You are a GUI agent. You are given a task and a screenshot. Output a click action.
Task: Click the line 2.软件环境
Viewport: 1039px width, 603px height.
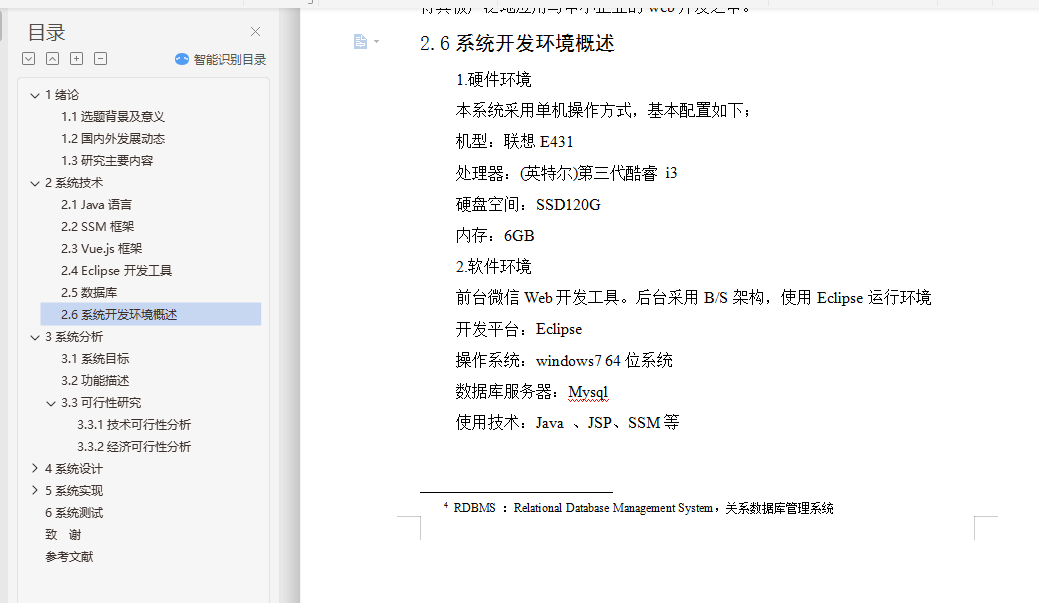click(494, 266)
